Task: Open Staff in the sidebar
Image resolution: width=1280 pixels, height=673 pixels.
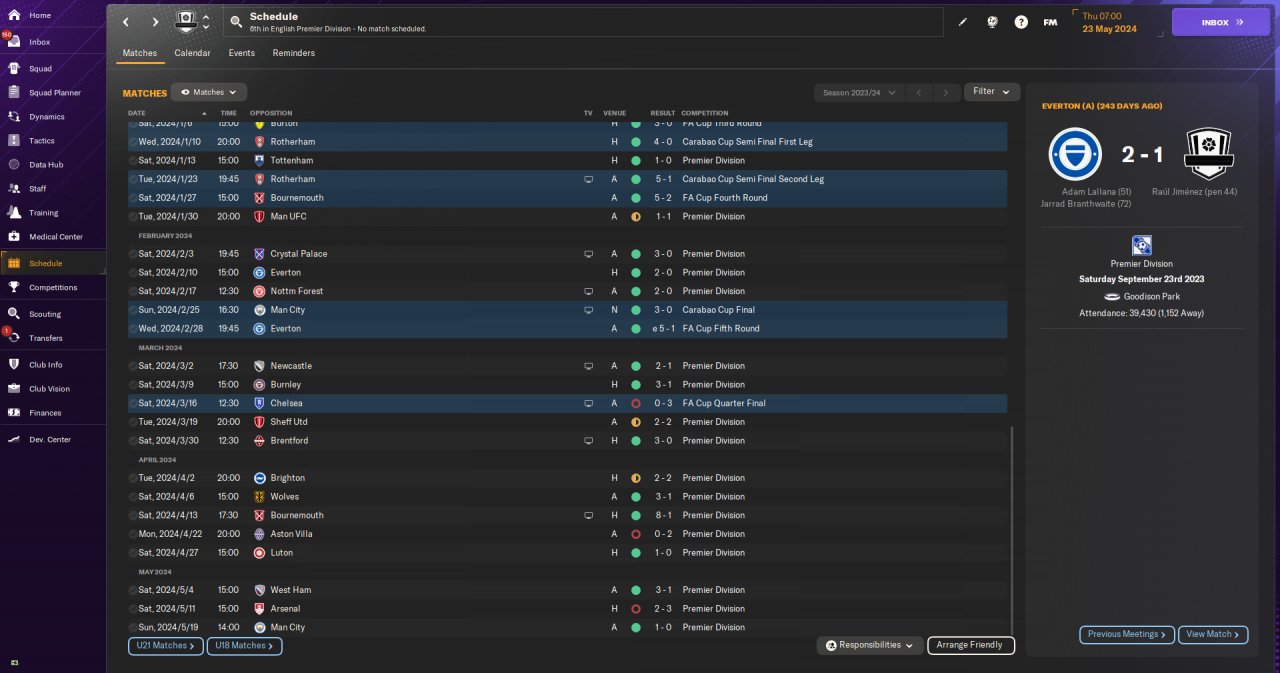Action: (38, 189)
